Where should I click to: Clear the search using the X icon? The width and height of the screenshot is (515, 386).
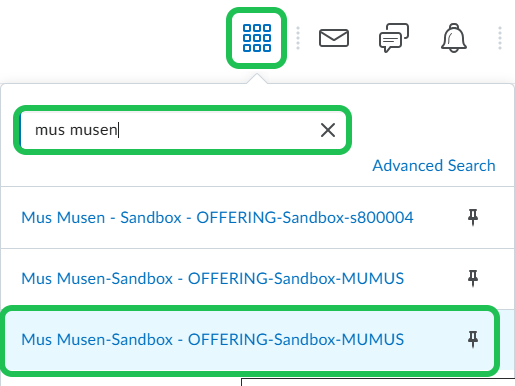tap(328, 130)
